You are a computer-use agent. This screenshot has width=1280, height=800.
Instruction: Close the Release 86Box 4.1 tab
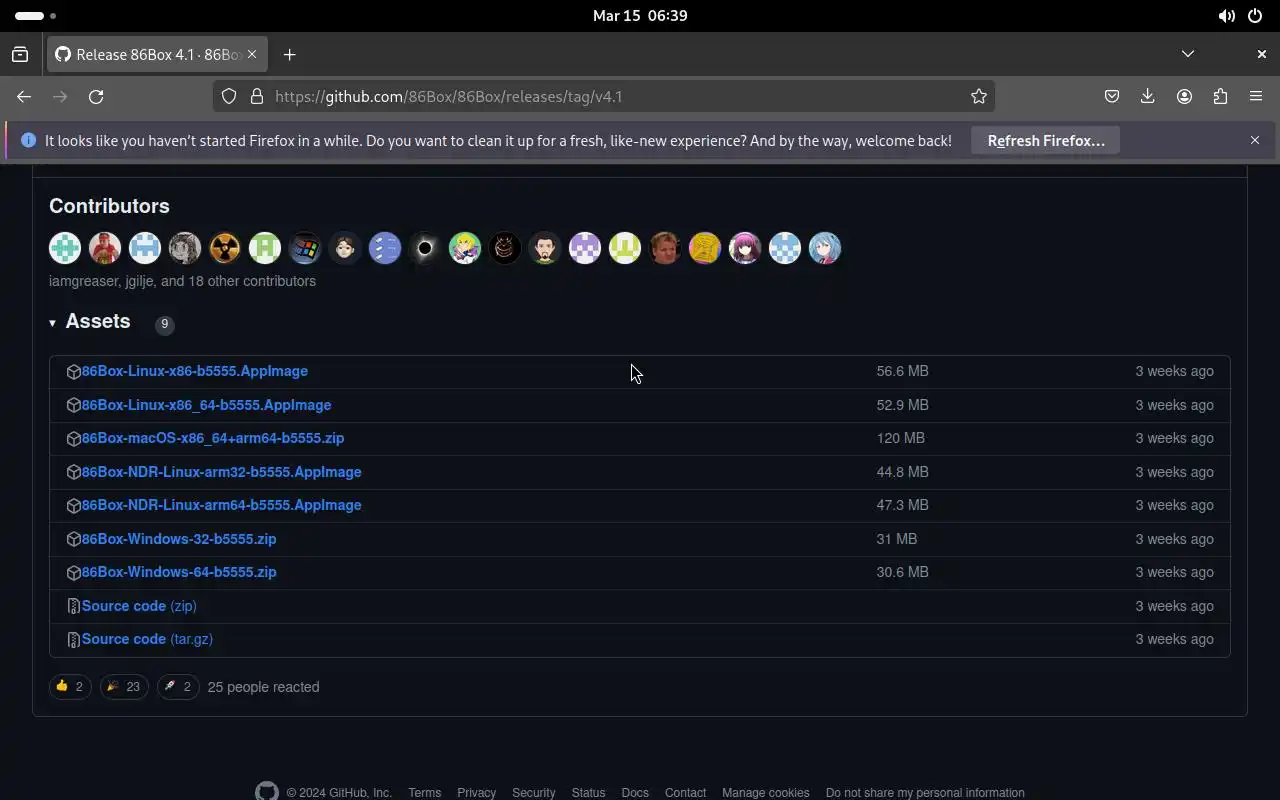(252, 54)
